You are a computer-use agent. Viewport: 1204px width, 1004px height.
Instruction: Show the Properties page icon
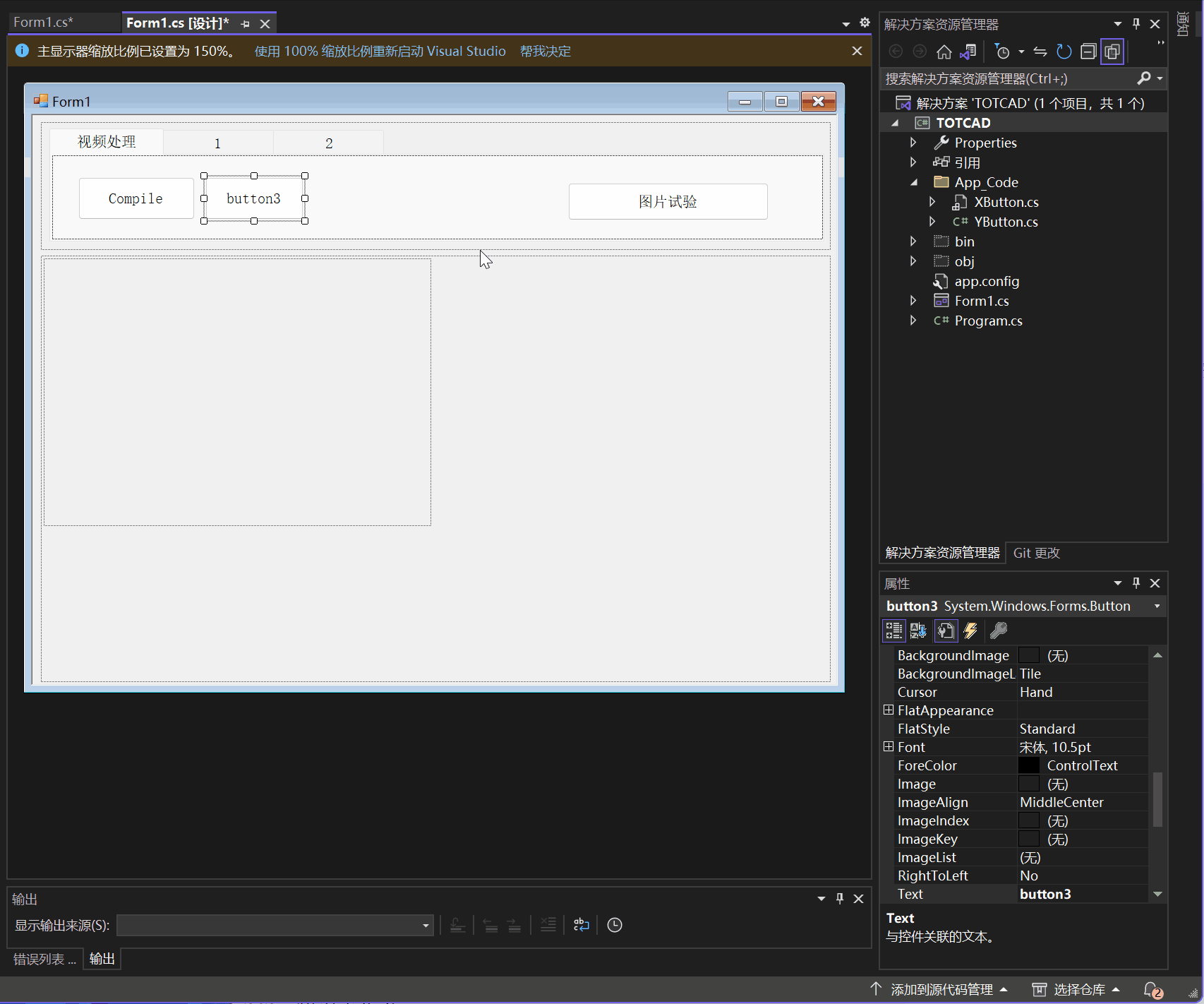[946, 631]
